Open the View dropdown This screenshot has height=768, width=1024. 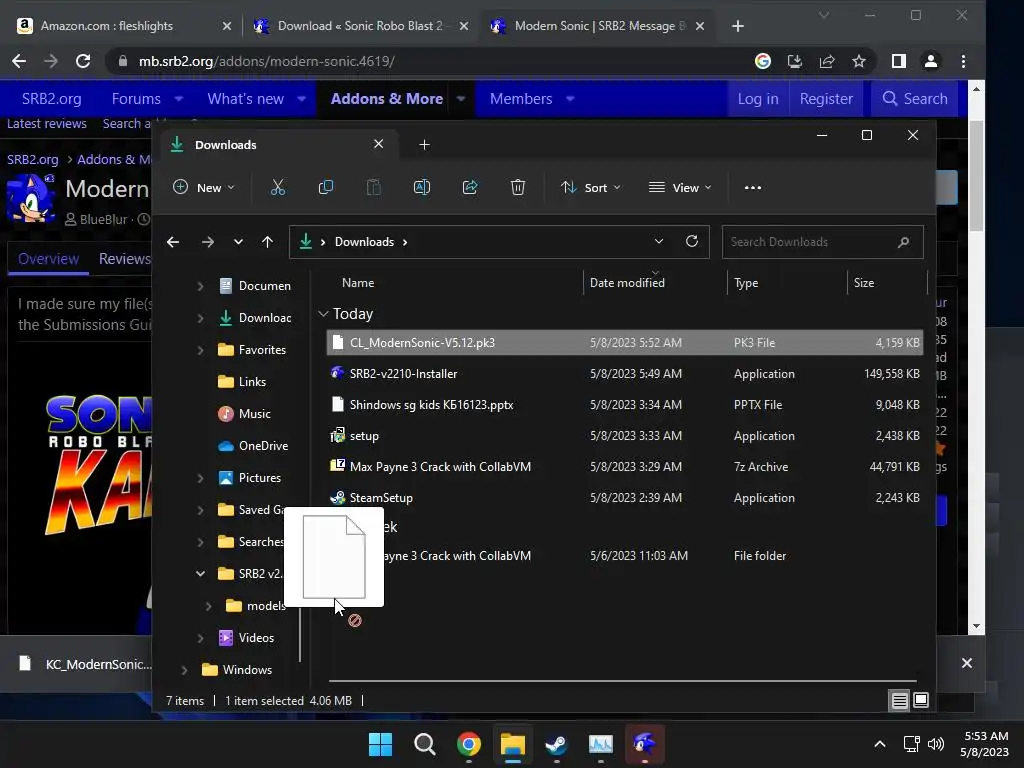[680, 187]
